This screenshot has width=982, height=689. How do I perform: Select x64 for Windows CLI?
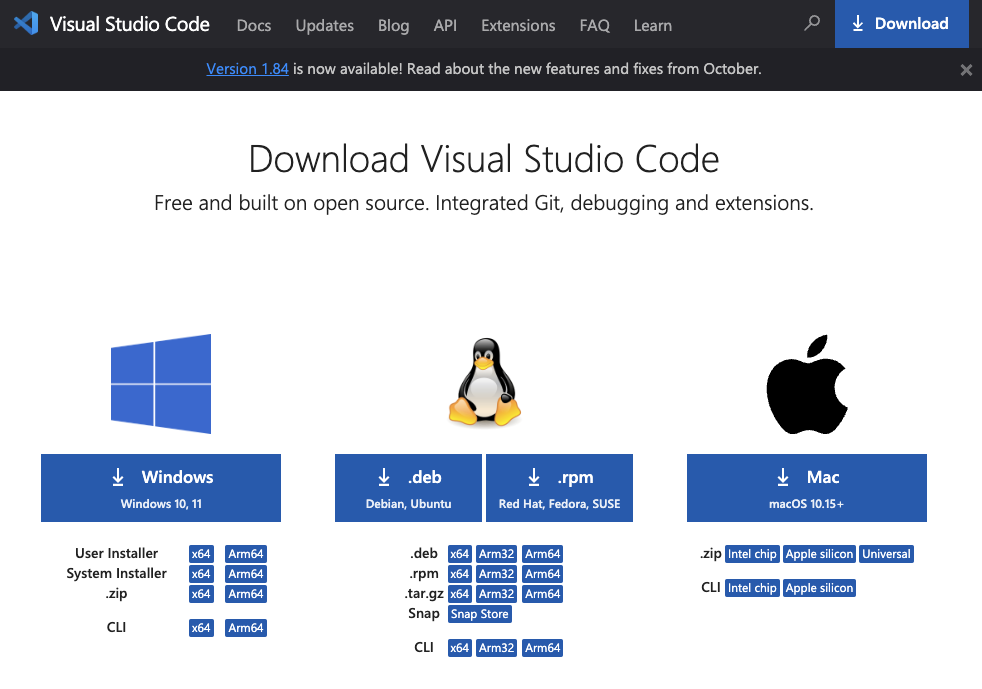tap(201, 628)
